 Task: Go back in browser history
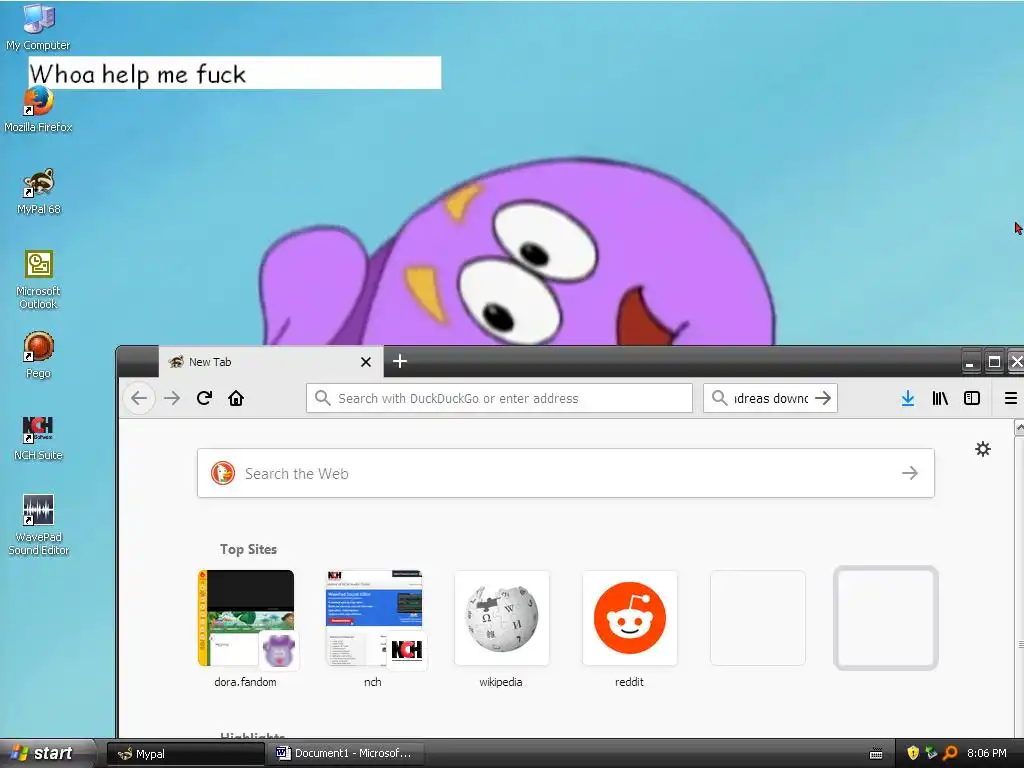pos(139,398)
